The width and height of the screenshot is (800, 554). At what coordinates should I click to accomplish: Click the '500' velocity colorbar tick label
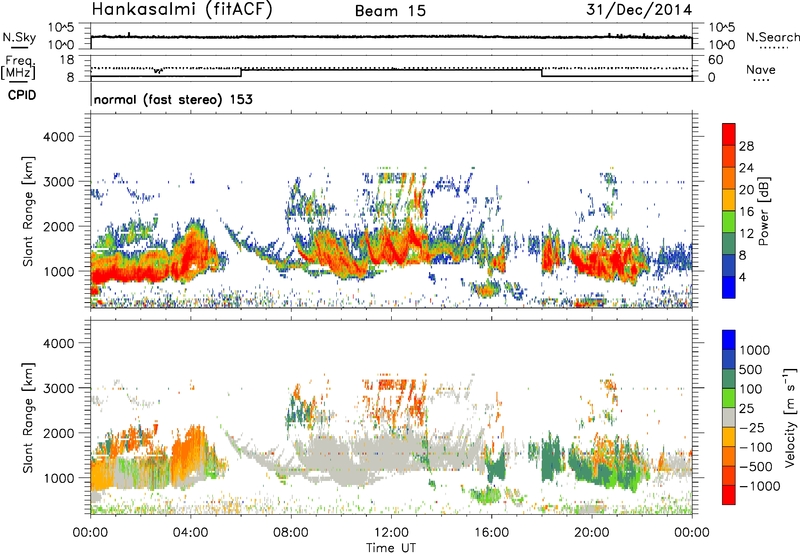[x=753, y=370]
